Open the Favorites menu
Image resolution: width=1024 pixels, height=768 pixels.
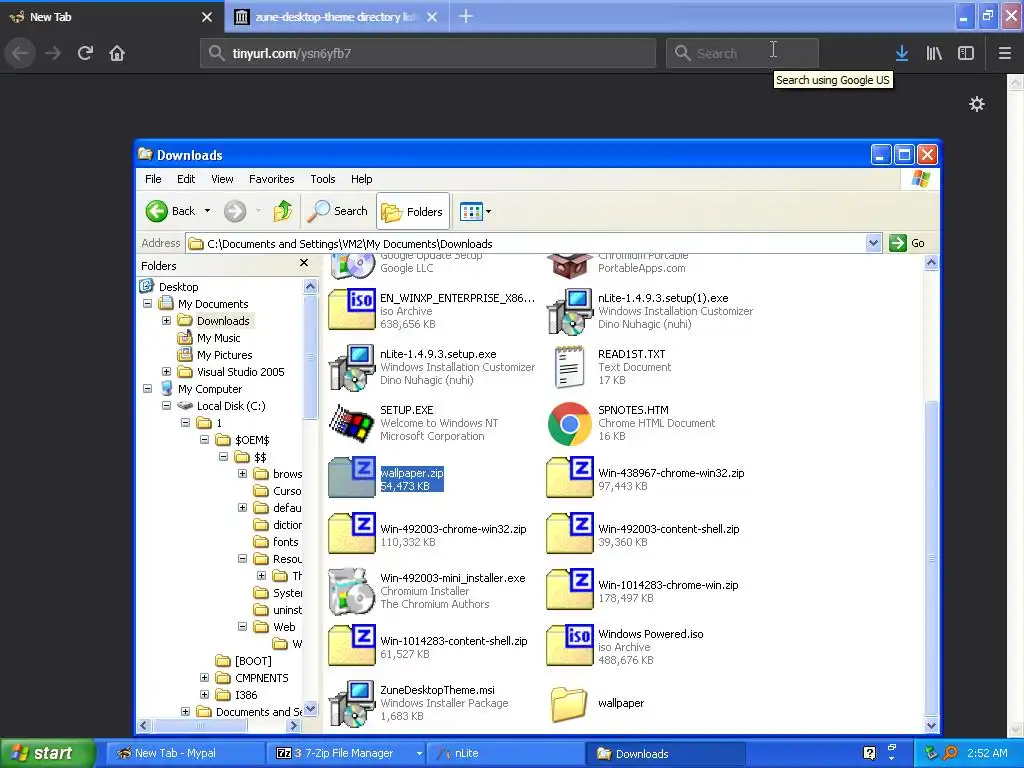pos(272,179)
